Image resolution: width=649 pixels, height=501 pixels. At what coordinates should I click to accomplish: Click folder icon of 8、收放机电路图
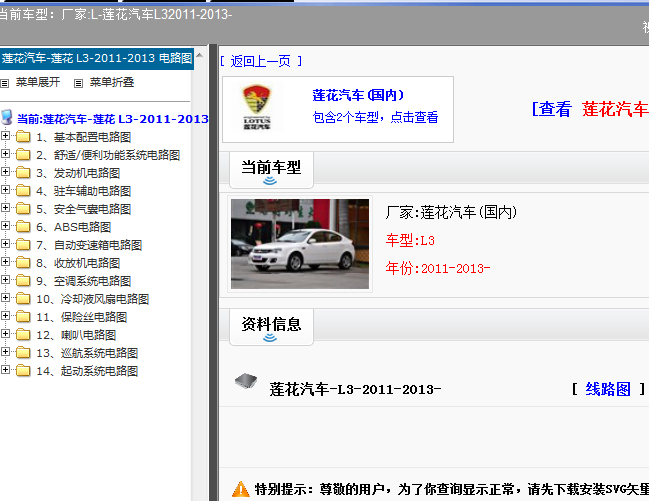23,263
